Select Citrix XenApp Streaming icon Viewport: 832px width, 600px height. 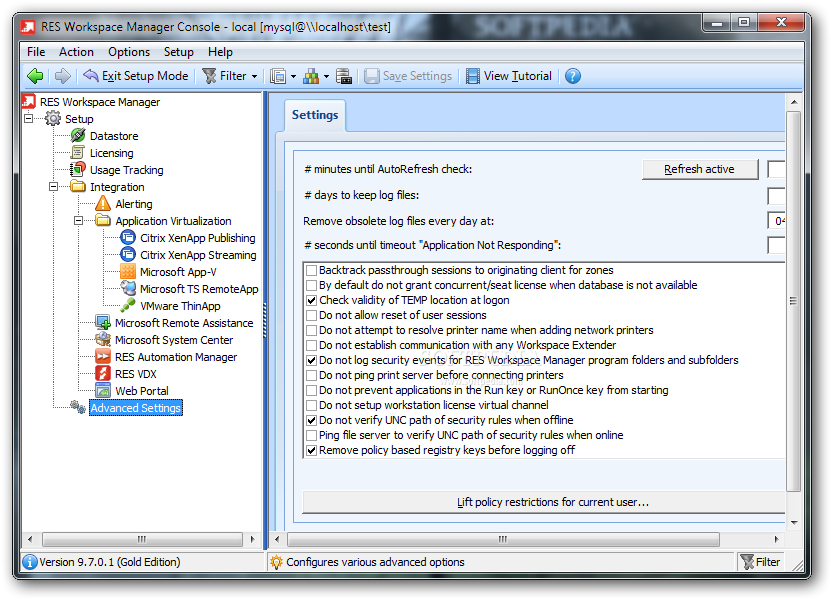pos(128,254)
